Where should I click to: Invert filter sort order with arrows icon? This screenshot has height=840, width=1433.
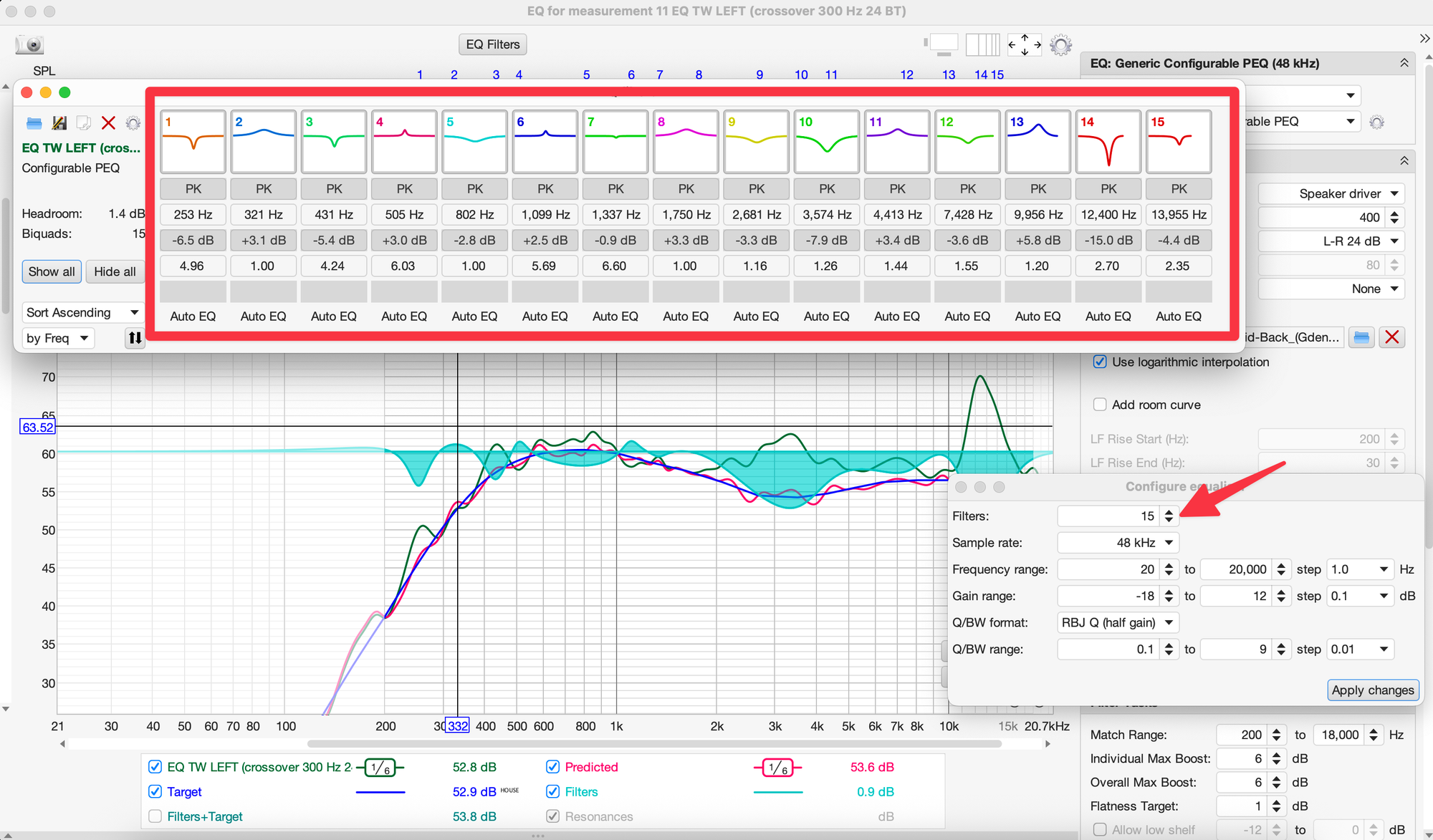pos(135,338)
